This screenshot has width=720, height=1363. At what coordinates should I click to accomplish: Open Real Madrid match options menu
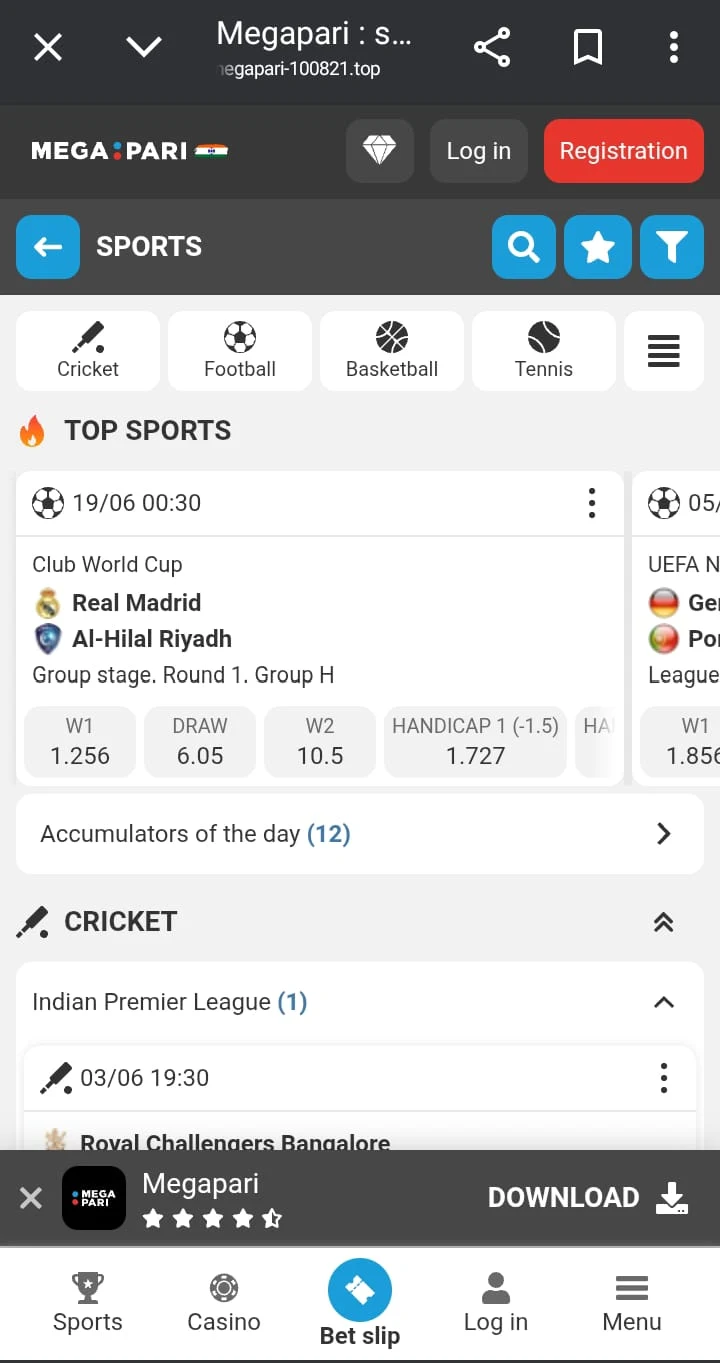pyautogui.click(x=592, y=503)
